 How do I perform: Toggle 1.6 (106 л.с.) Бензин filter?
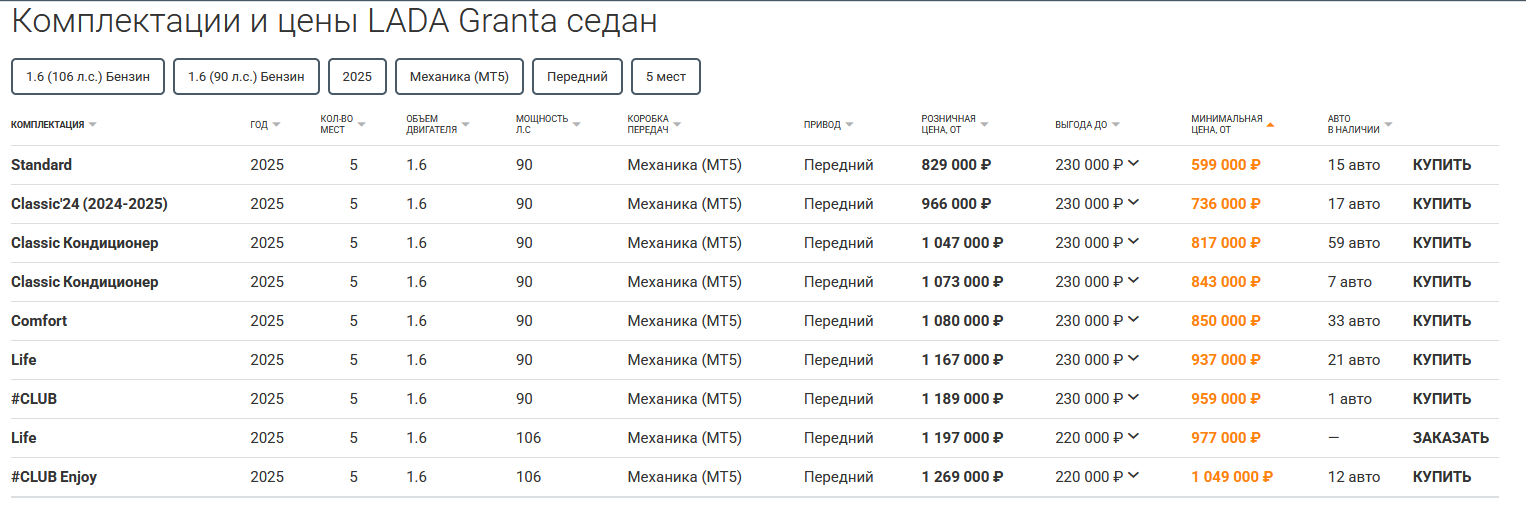point(88,77)
